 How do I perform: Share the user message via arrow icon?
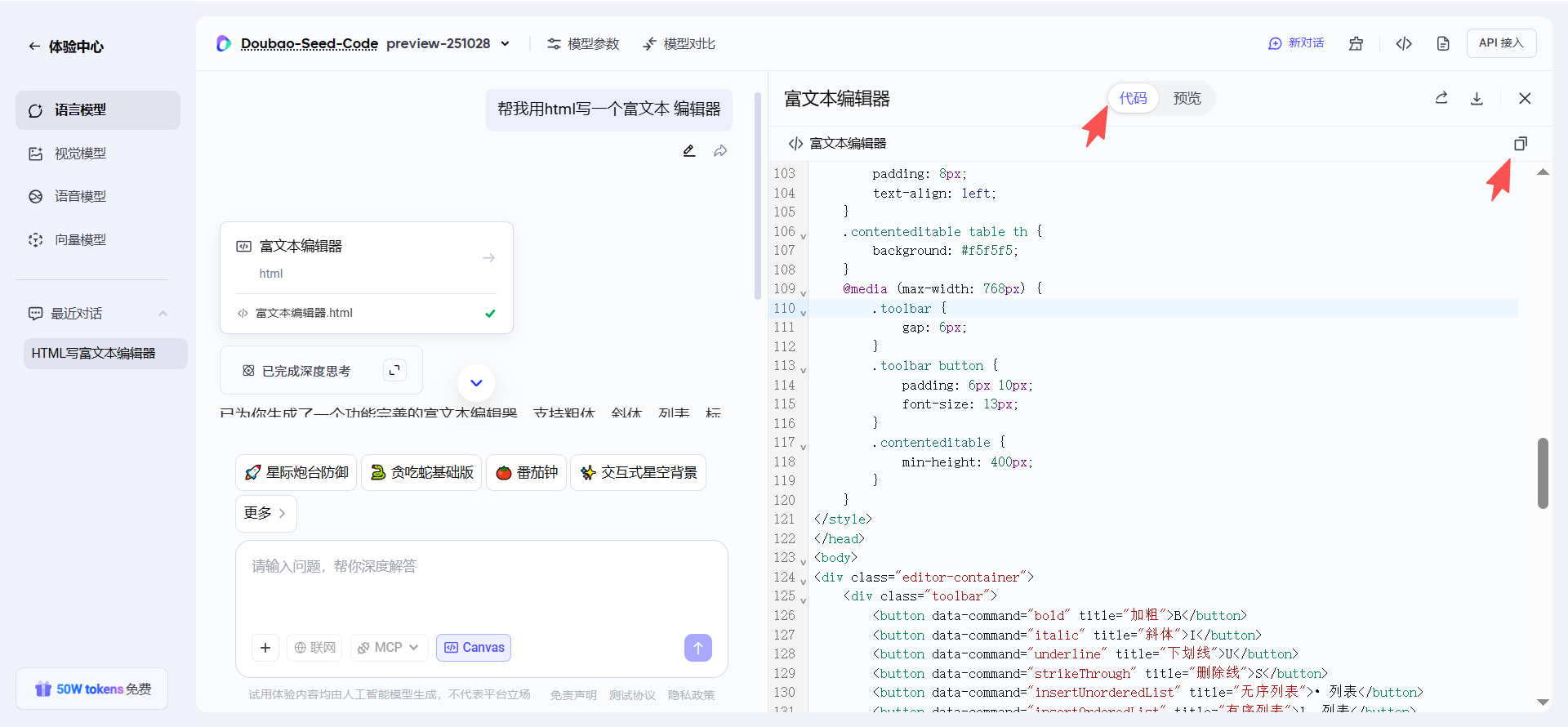tap(720, 151)
